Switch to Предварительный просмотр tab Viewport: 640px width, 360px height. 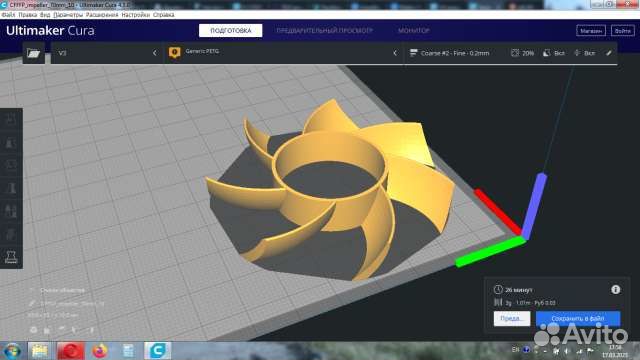pyautogui.click(x=324, y=31)
